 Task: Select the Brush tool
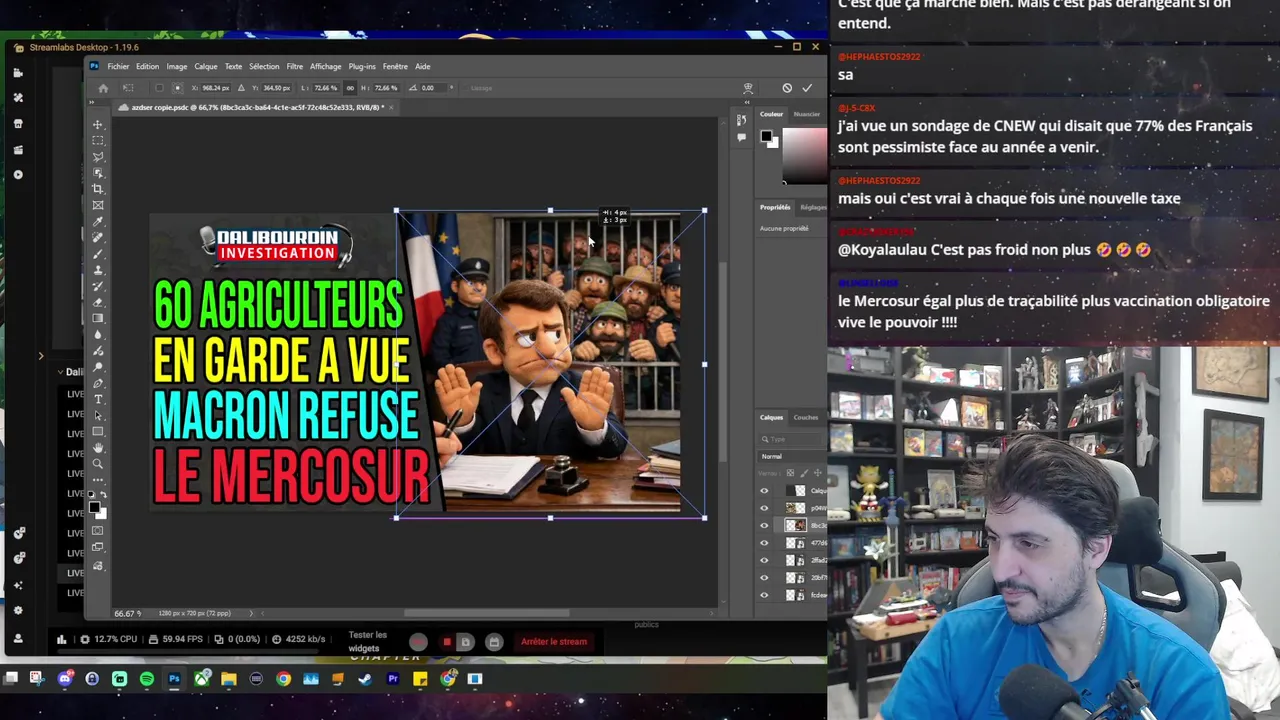[98, 254]
